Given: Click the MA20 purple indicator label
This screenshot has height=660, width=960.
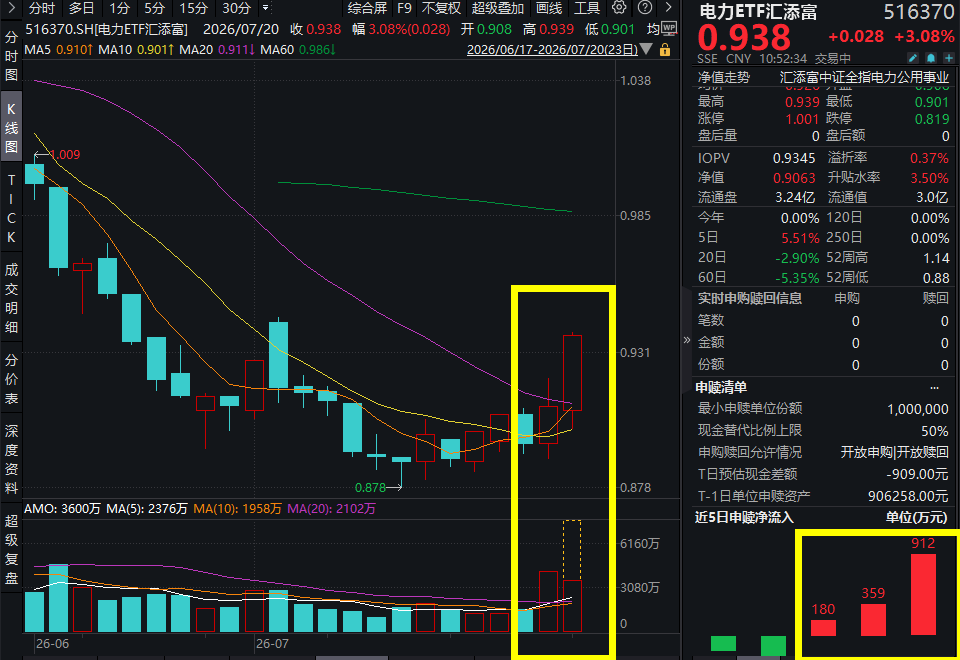Looking at the screenshot, I should [x=217, y=50].
